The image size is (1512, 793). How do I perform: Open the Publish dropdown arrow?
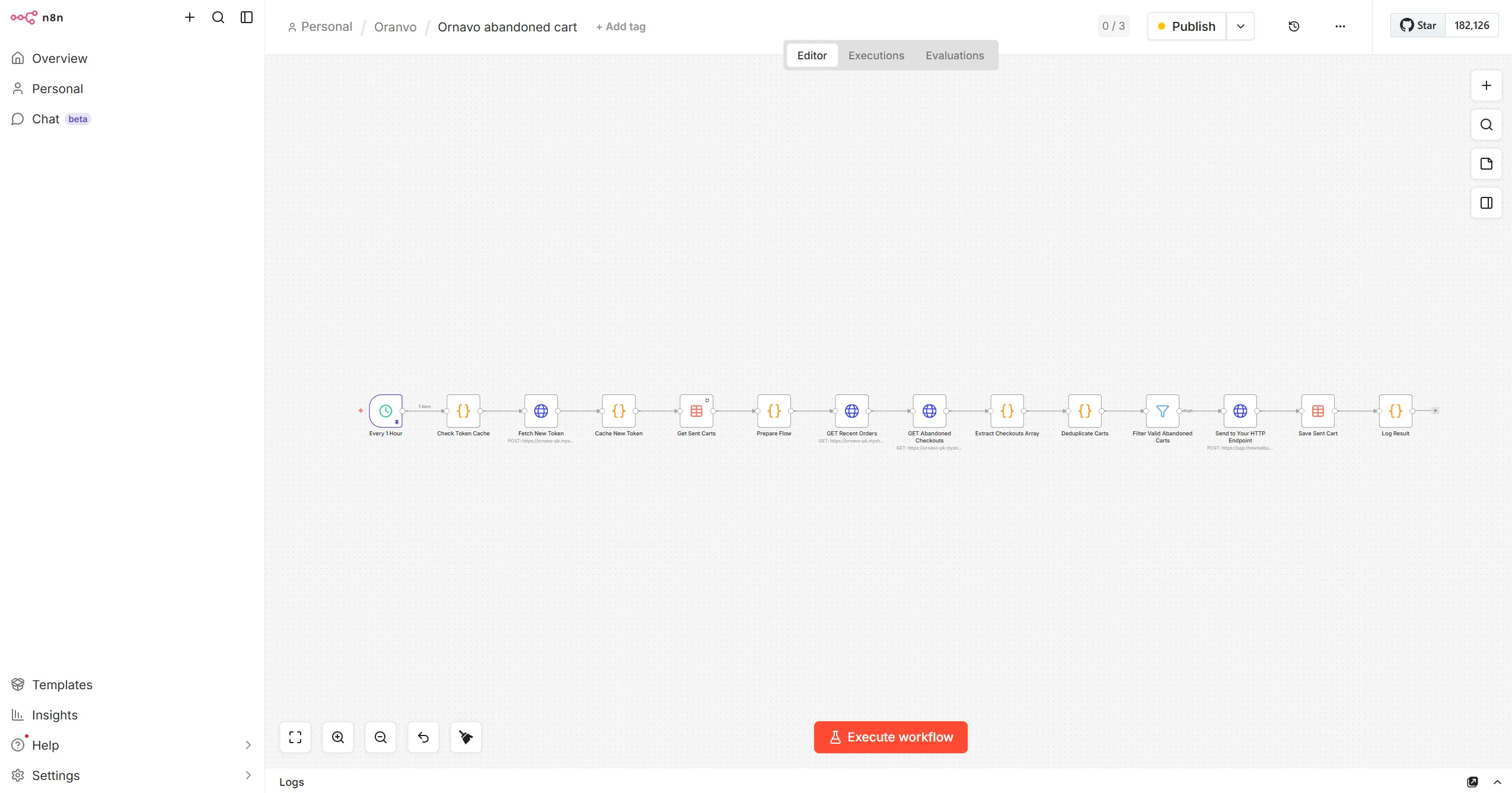pyautogui.click(x=1239, y=26)
